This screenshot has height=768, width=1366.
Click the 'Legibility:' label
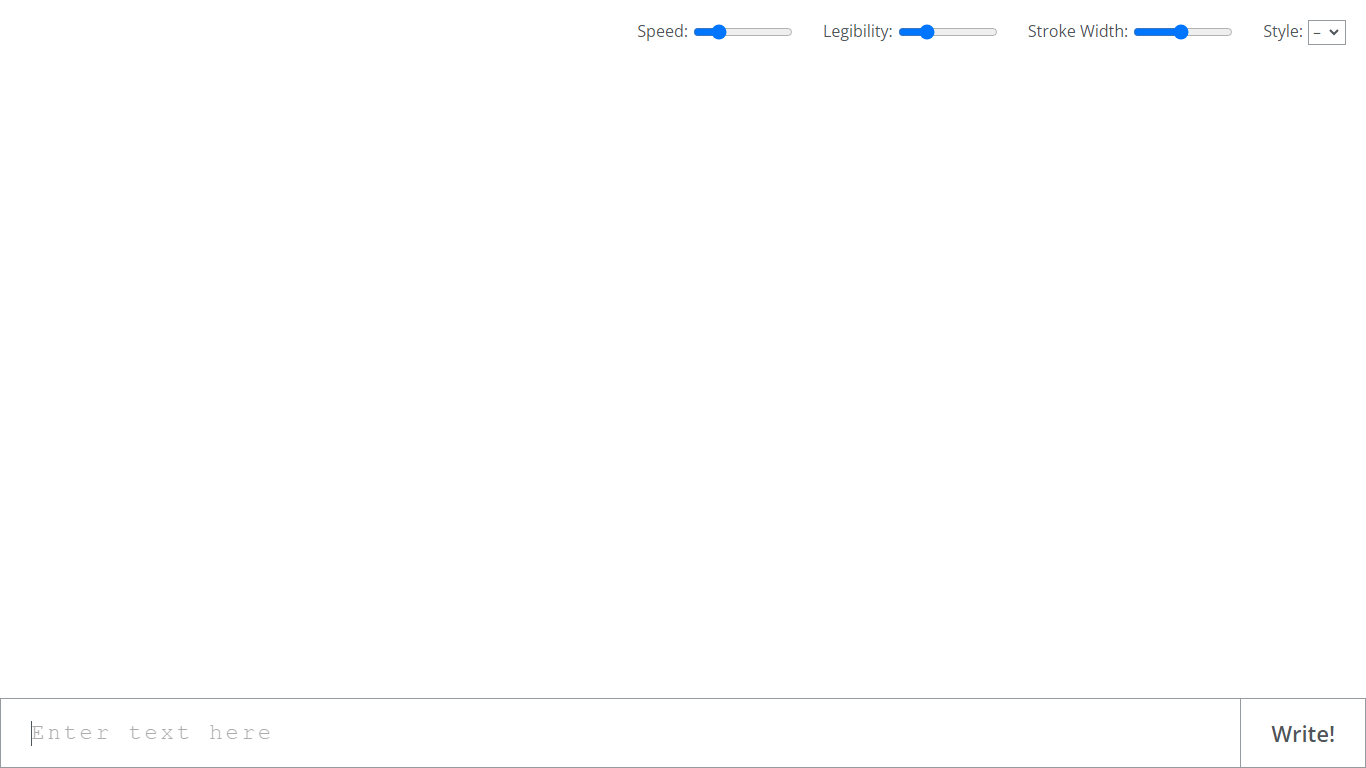pyautogui.click(x=857, y=32)
